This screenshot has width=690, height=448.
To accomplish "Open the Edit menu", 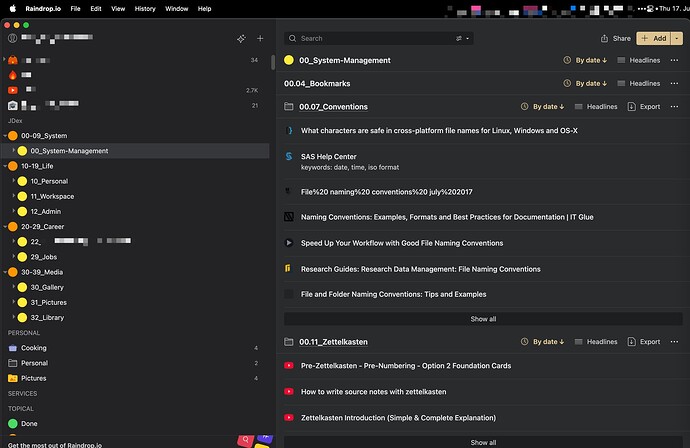I will [x=96, y=9].
